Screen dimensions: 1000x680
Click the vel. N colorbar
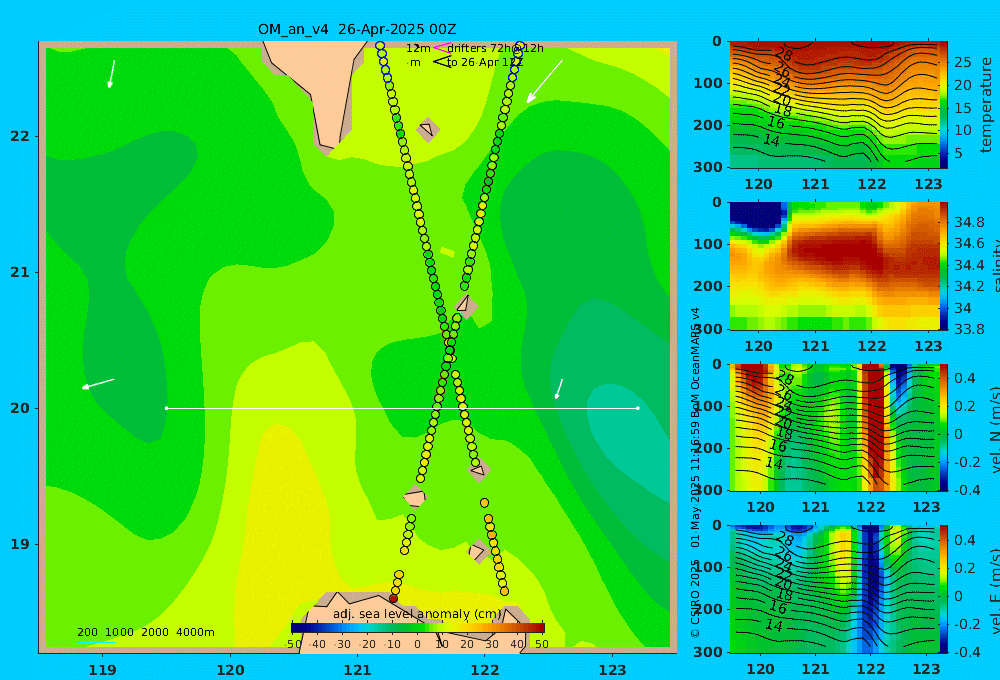[944, 427]
